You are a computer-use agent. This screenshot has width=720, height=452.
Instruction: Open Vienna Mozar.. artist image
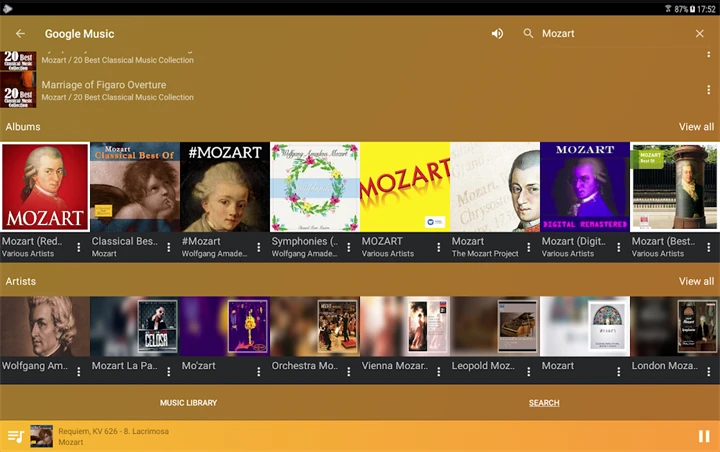pyautogui.click(x=405, y=327)
